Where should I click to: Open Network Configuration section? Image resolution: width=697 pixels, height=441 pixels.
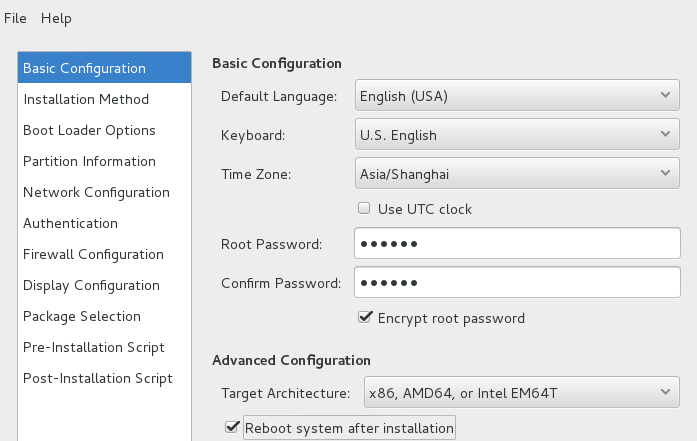(x=104, y=192)
